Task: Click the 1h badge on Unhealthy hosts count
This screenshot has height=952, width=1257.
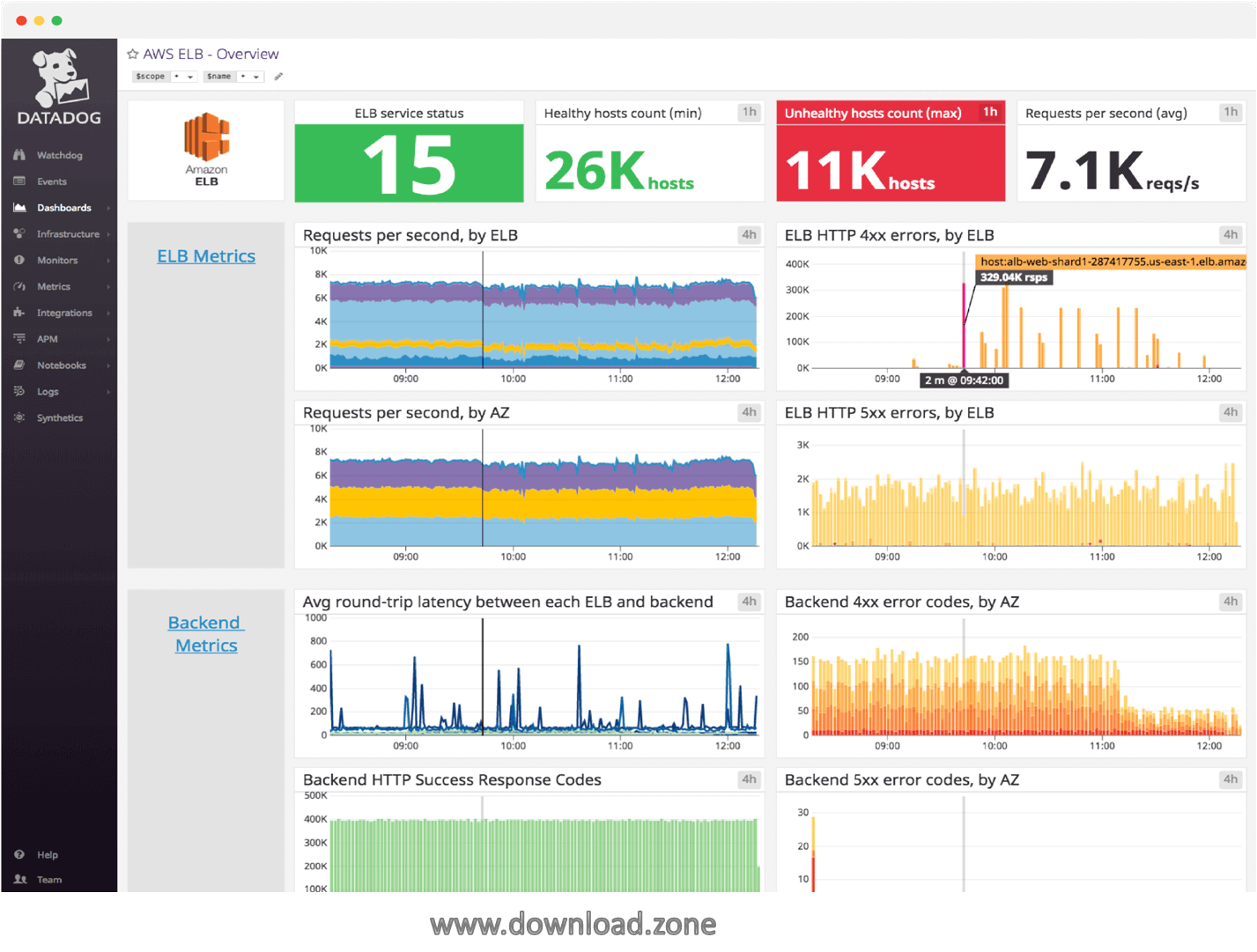Action: click(990, 112)
